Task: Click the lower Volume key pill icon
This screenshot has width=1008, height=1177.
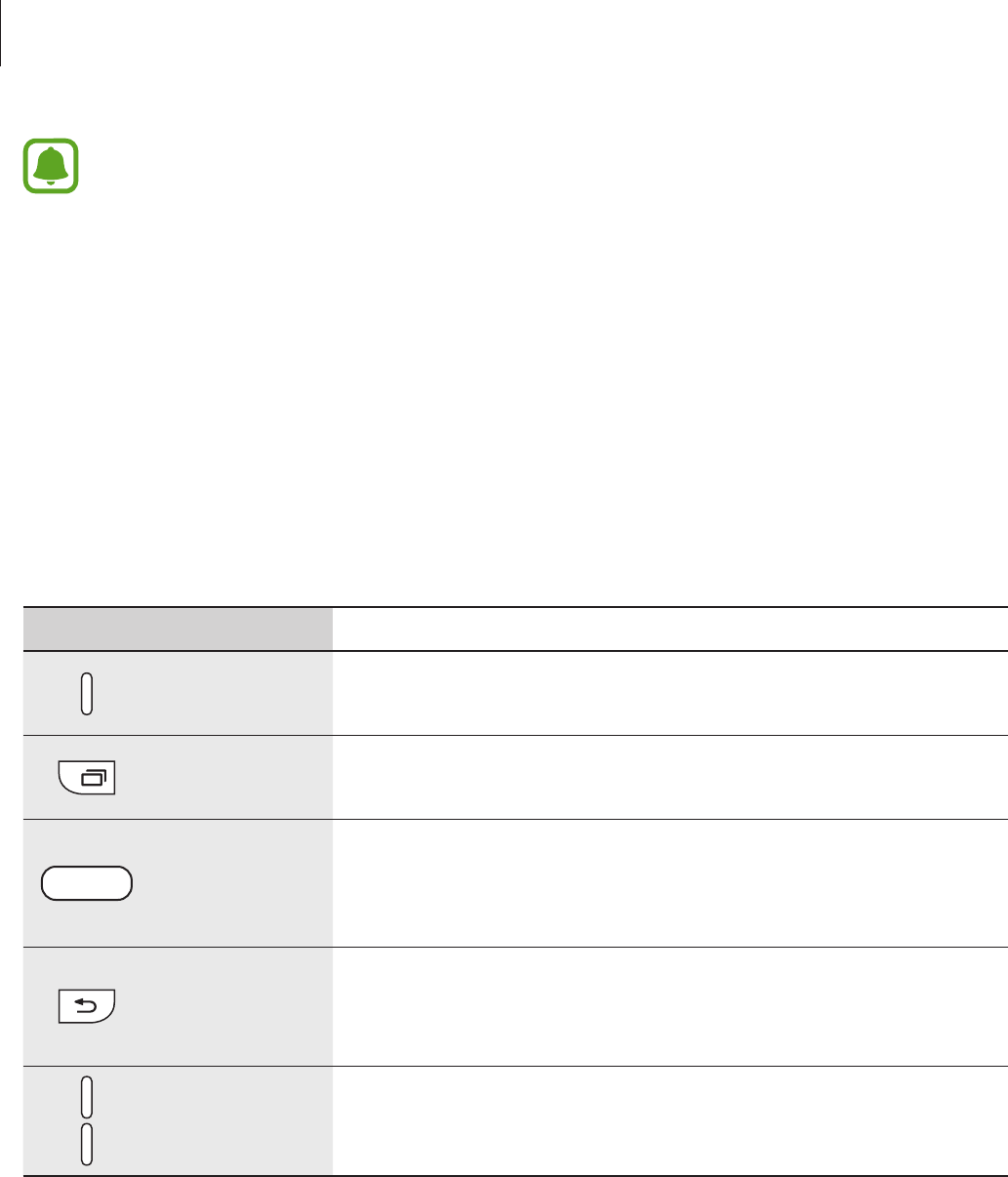Action: 87,1143
